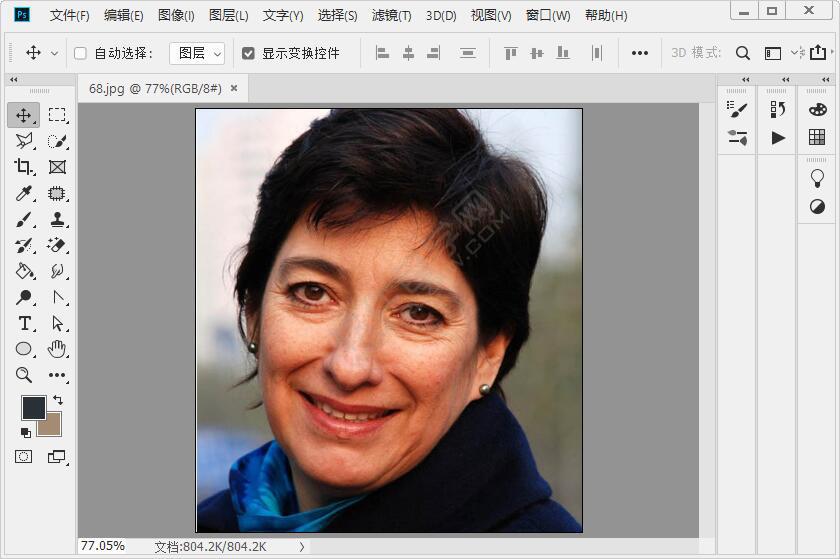Collapse the rightmost panel column arrows
This screenshot has width=840, height=559.
pos(826,79)
